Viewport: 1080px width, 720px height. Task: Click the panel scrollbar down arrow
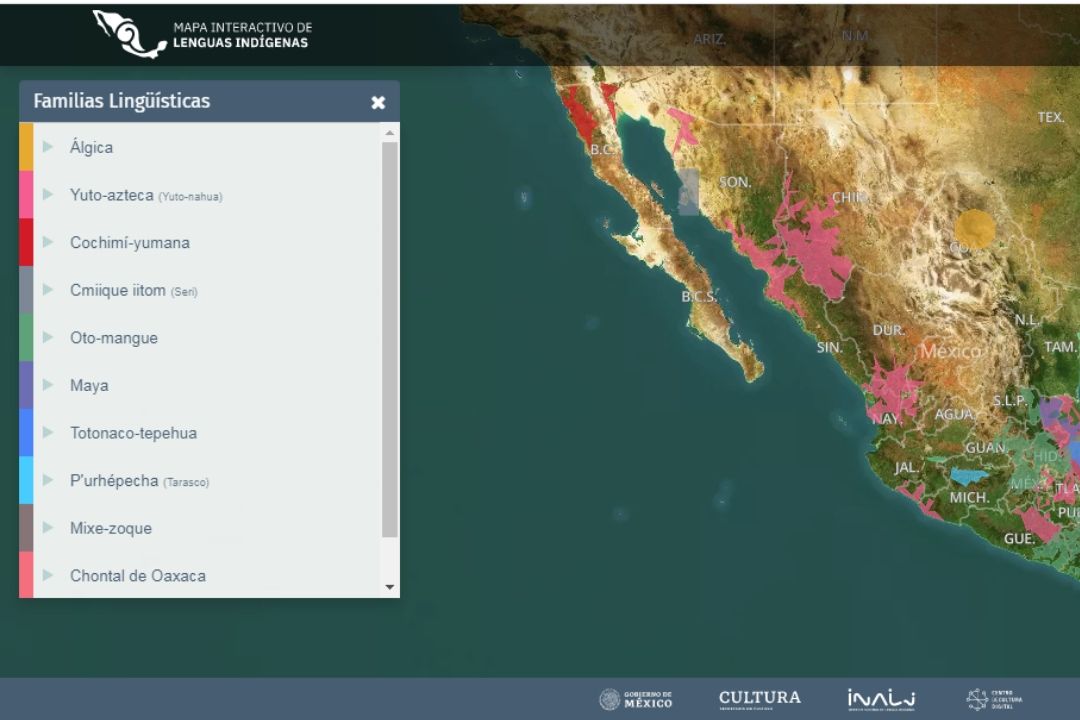coord(390,588)
